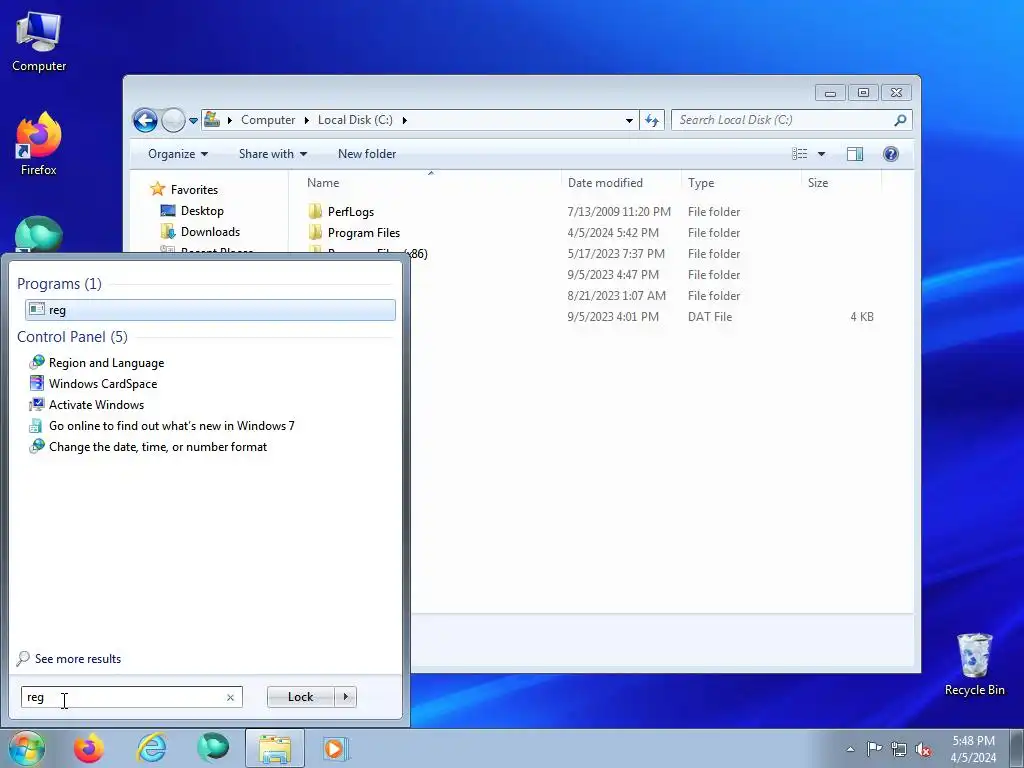Click the 4 KB size cell
The width and height of the screenshot is (1024, 768).
click(861, 317)
